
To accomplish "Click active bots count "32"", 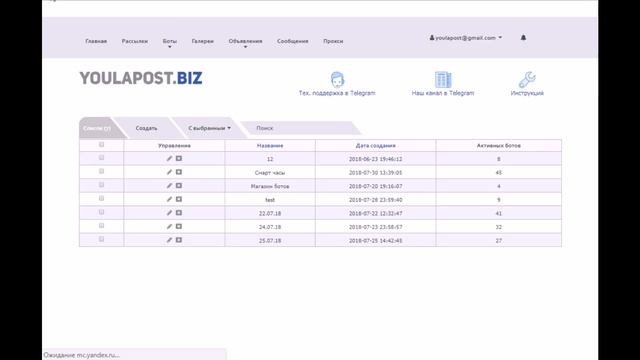I will [498, 227].
